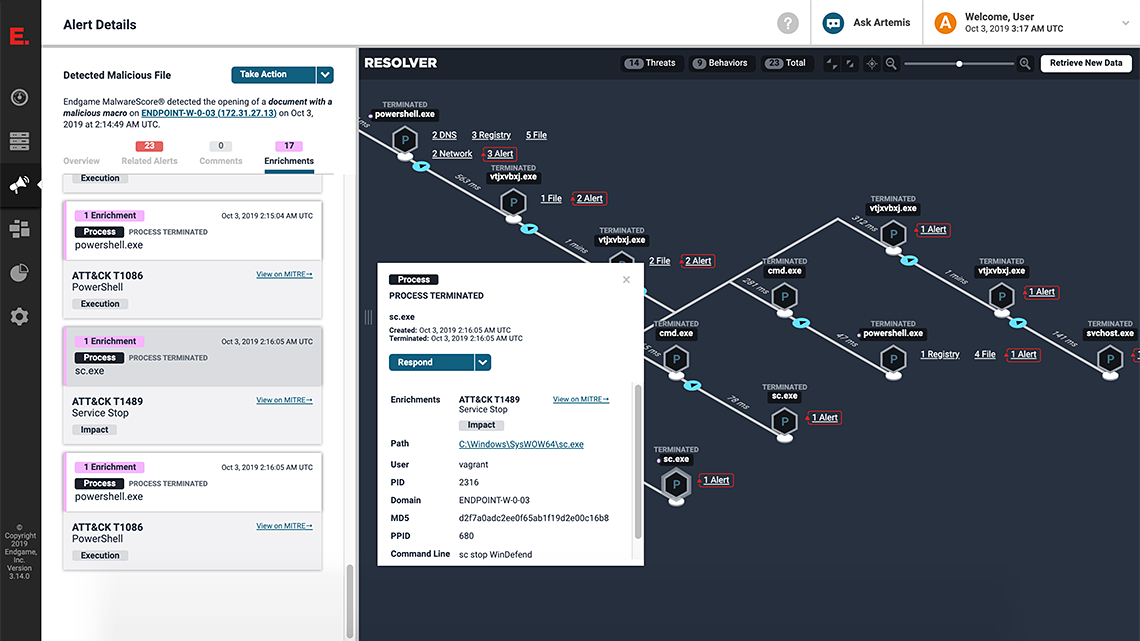The width and height of the screenshot is (1140, 641).
Task: Click Retrieve New Data button
Action: (1086, 63)
